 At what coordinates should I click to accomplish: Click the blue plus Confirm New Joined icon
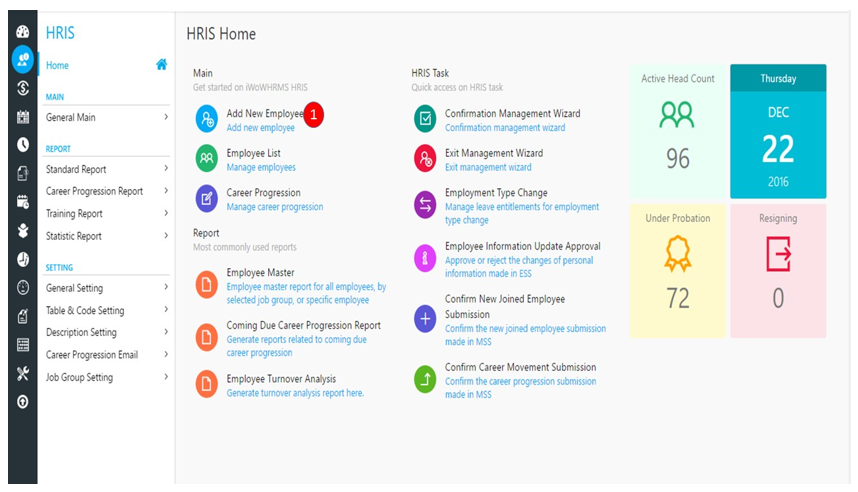[x=425, y=319]
